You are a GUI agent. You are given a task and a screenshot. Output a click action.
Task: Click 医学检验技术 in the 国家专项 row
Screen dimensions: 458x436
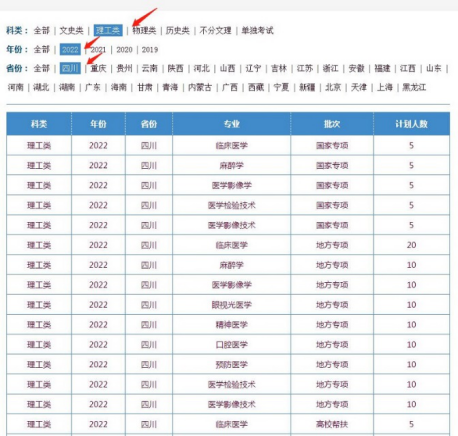[232, 205]
